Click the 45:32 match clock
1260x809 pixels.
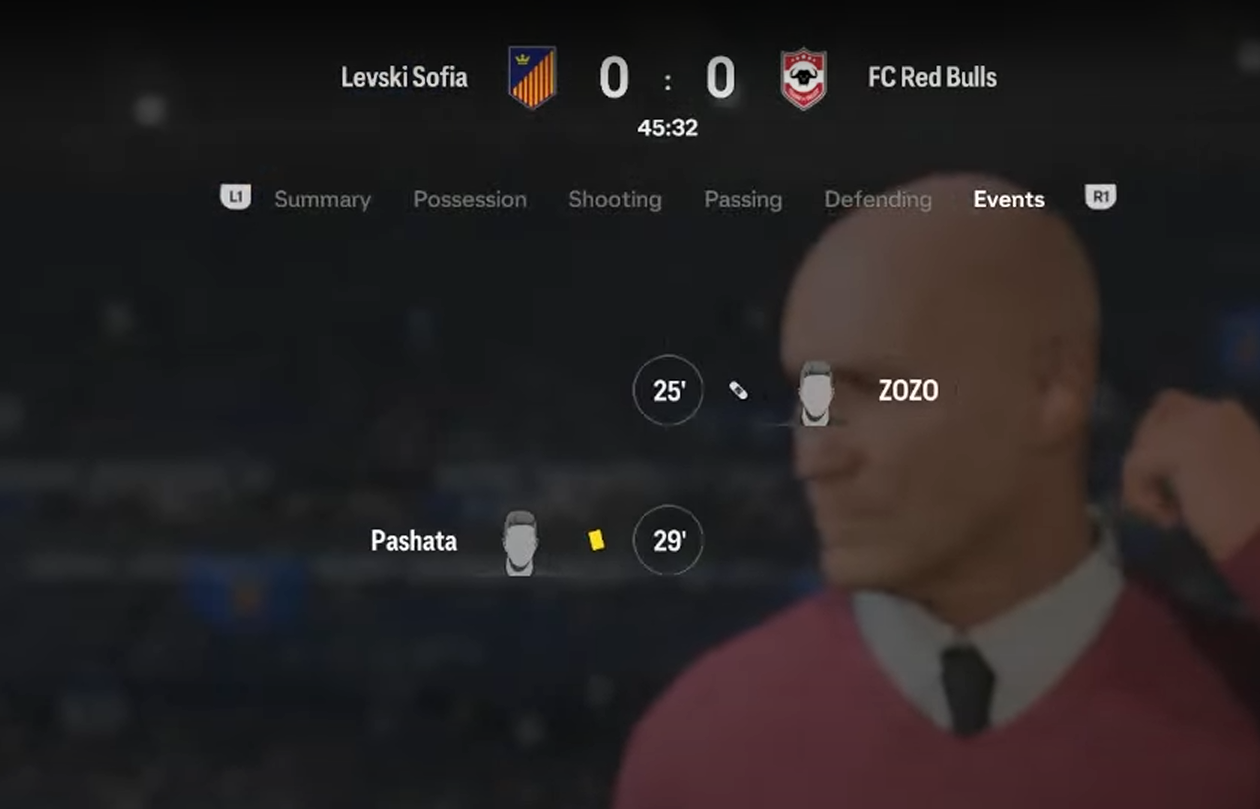point(668,128)
